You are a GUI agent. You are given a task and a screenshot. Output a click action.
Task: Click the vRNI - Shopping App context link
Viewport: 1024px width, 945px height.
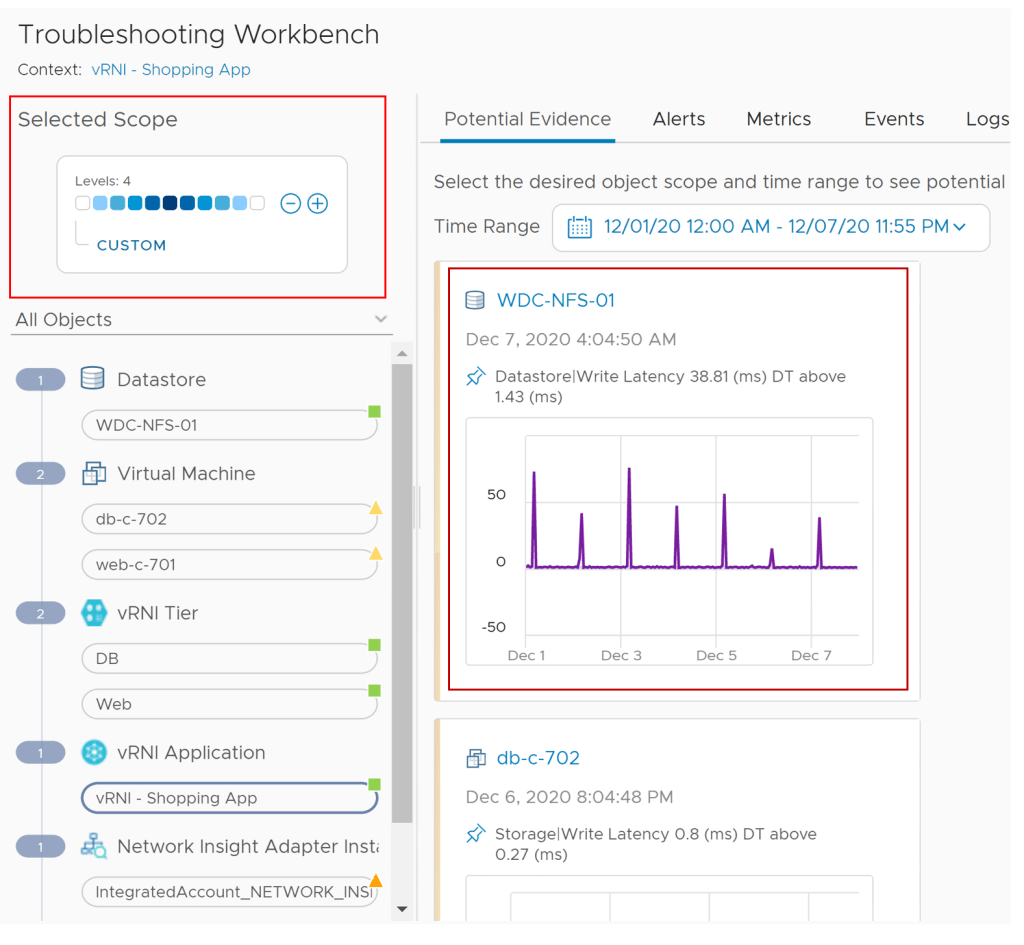[x=170, y=70]
